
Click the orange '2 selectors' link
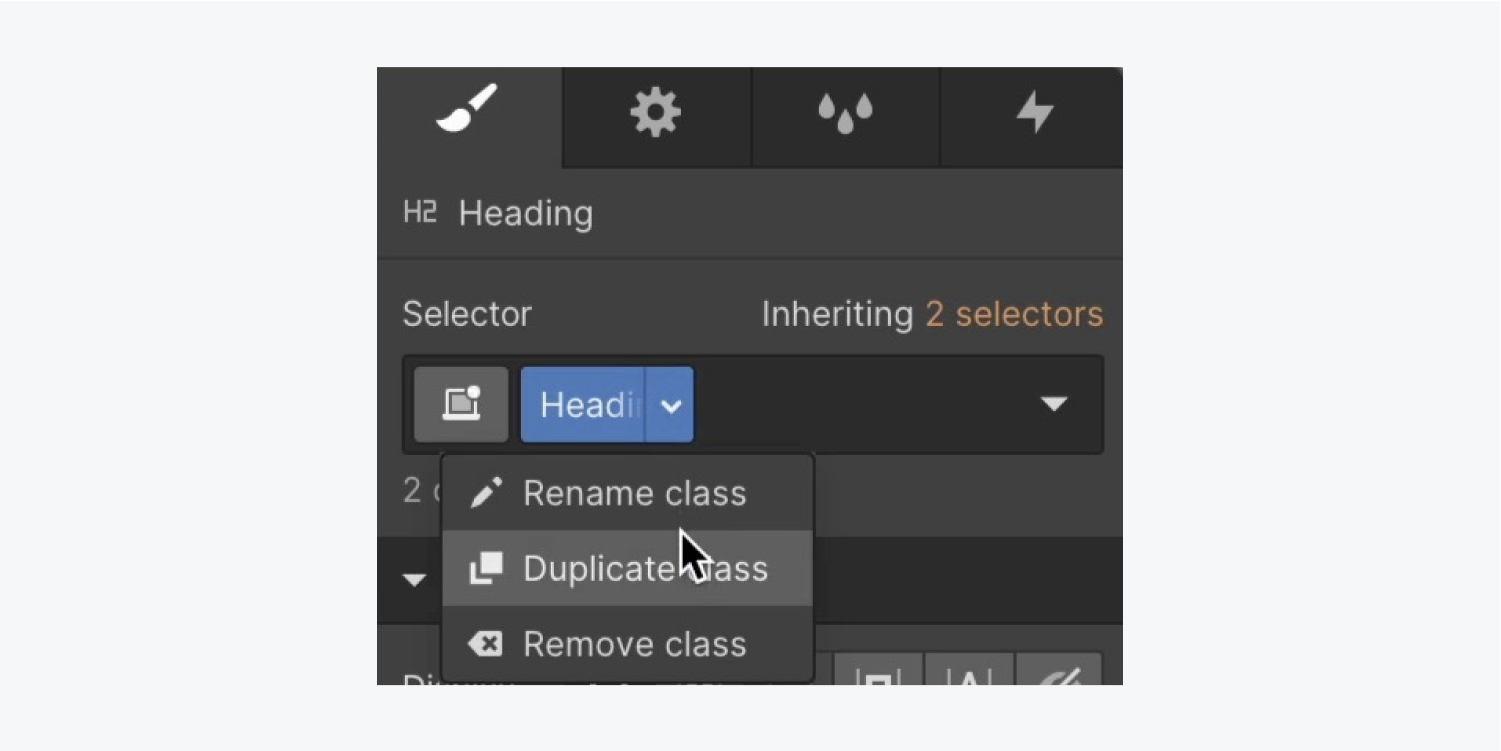tap(1014, 314)
